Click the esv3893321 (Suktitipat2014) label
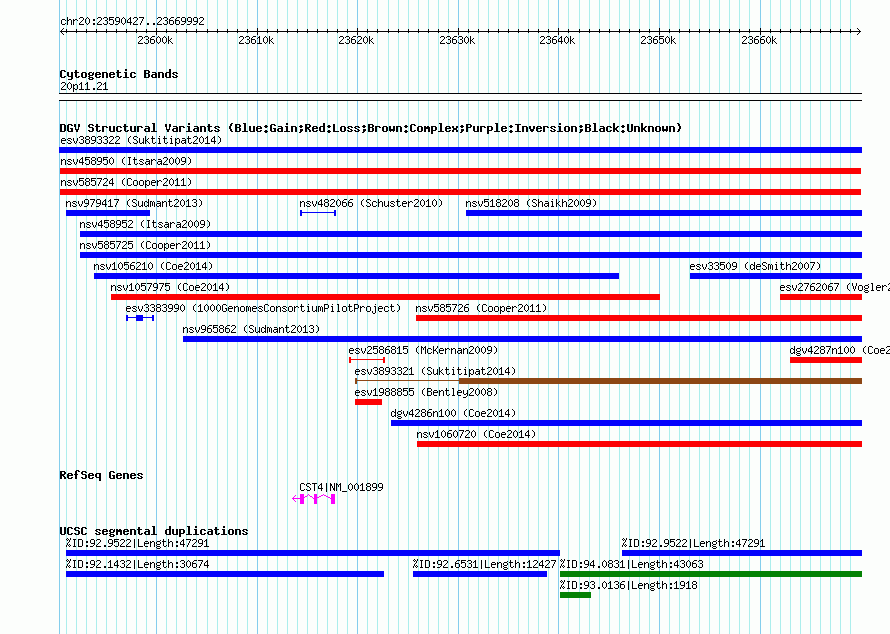890x634 pixels. pyautogui.click(x=435, y=371)
